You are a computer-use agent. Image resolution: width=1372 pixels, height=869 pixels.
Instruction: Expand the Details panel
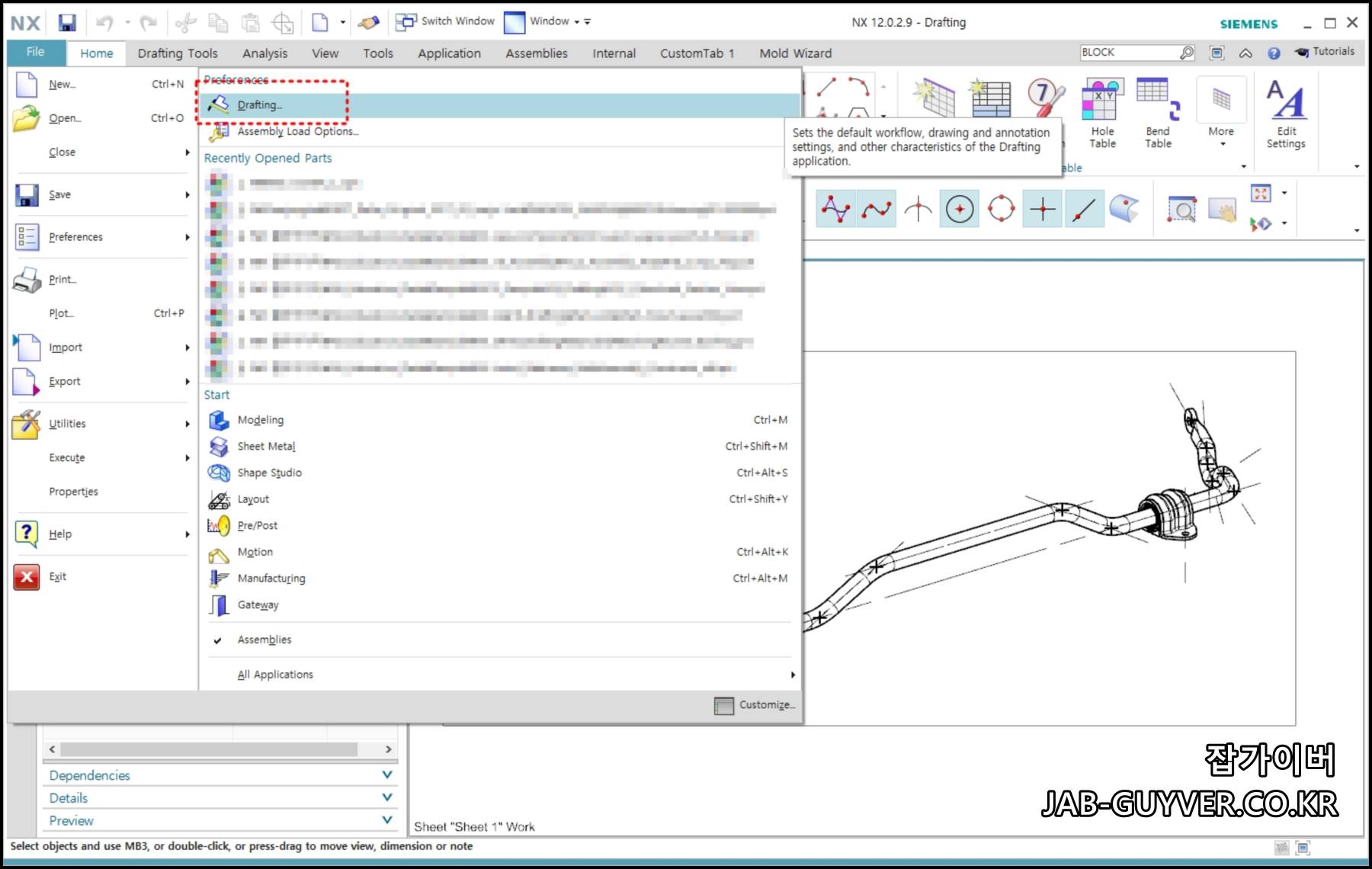tap(220, 798)
